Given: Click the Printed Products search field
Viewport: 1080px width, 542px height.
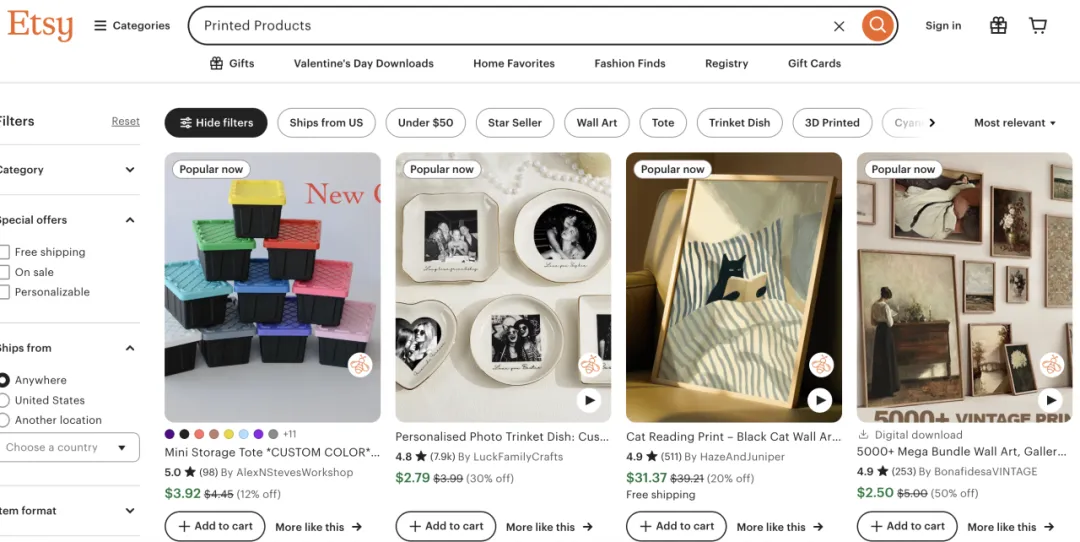Looking at the screenshot, I should pyautogui.click(x=500, y=26).
